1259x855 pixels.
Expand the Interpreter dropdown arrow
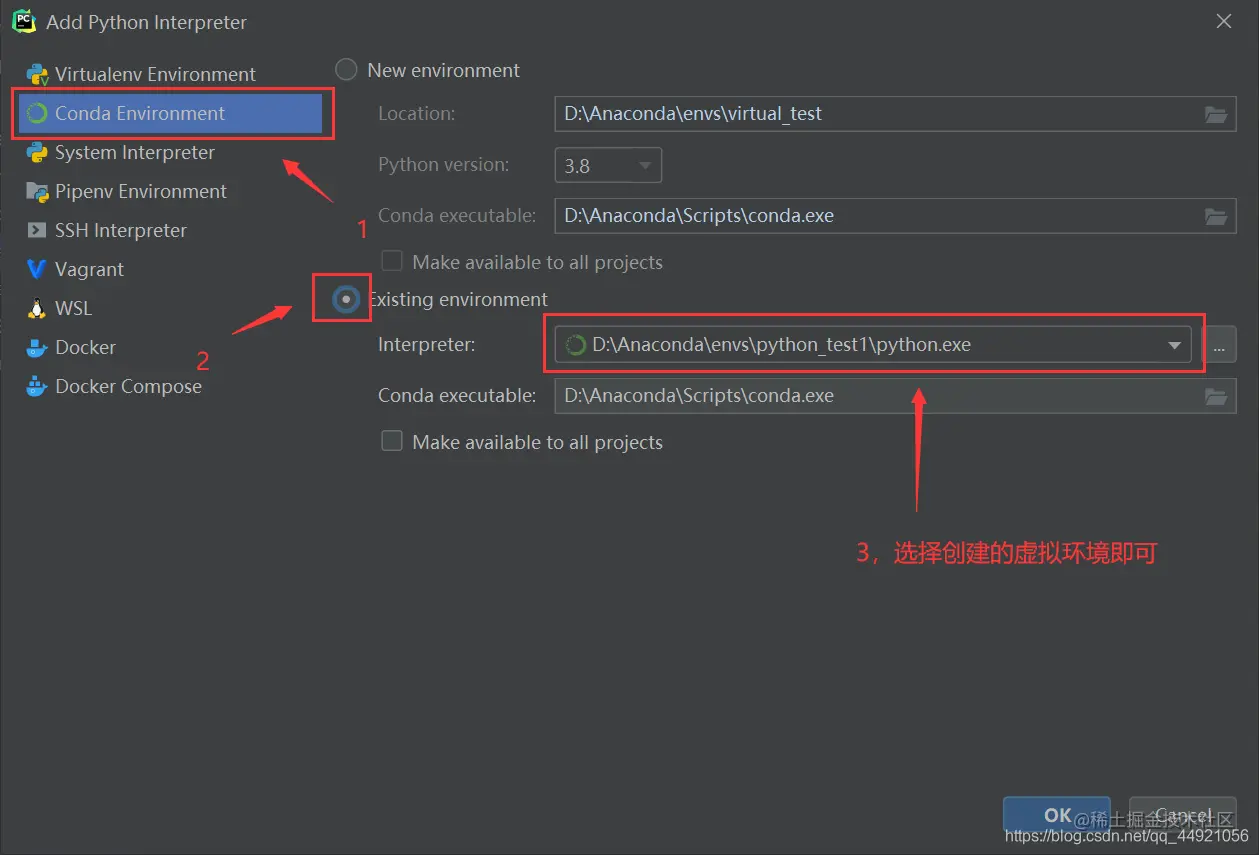[x=1174, y=346]
